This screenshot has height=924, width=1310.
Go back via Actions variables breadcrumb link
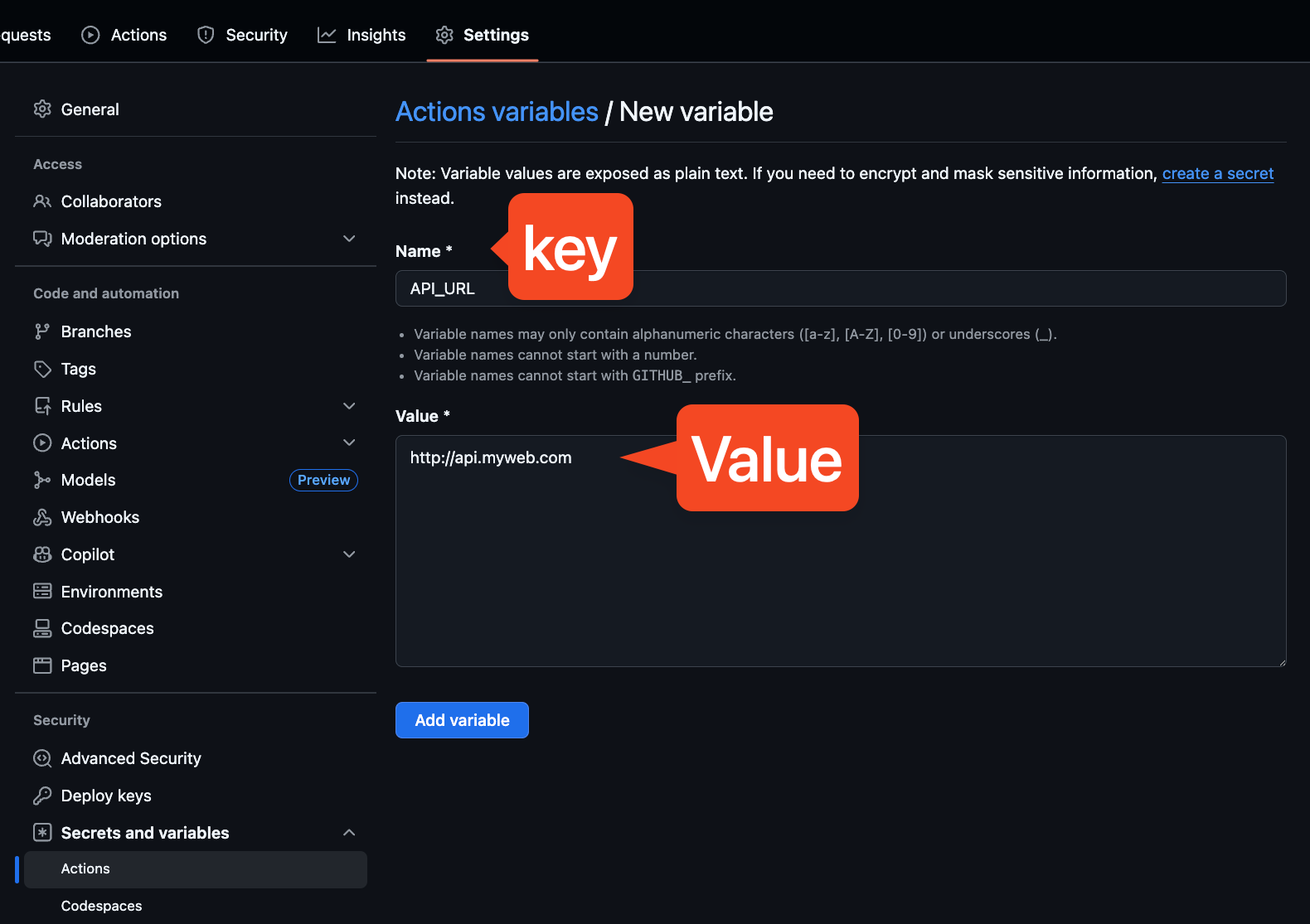click(497, 112)
